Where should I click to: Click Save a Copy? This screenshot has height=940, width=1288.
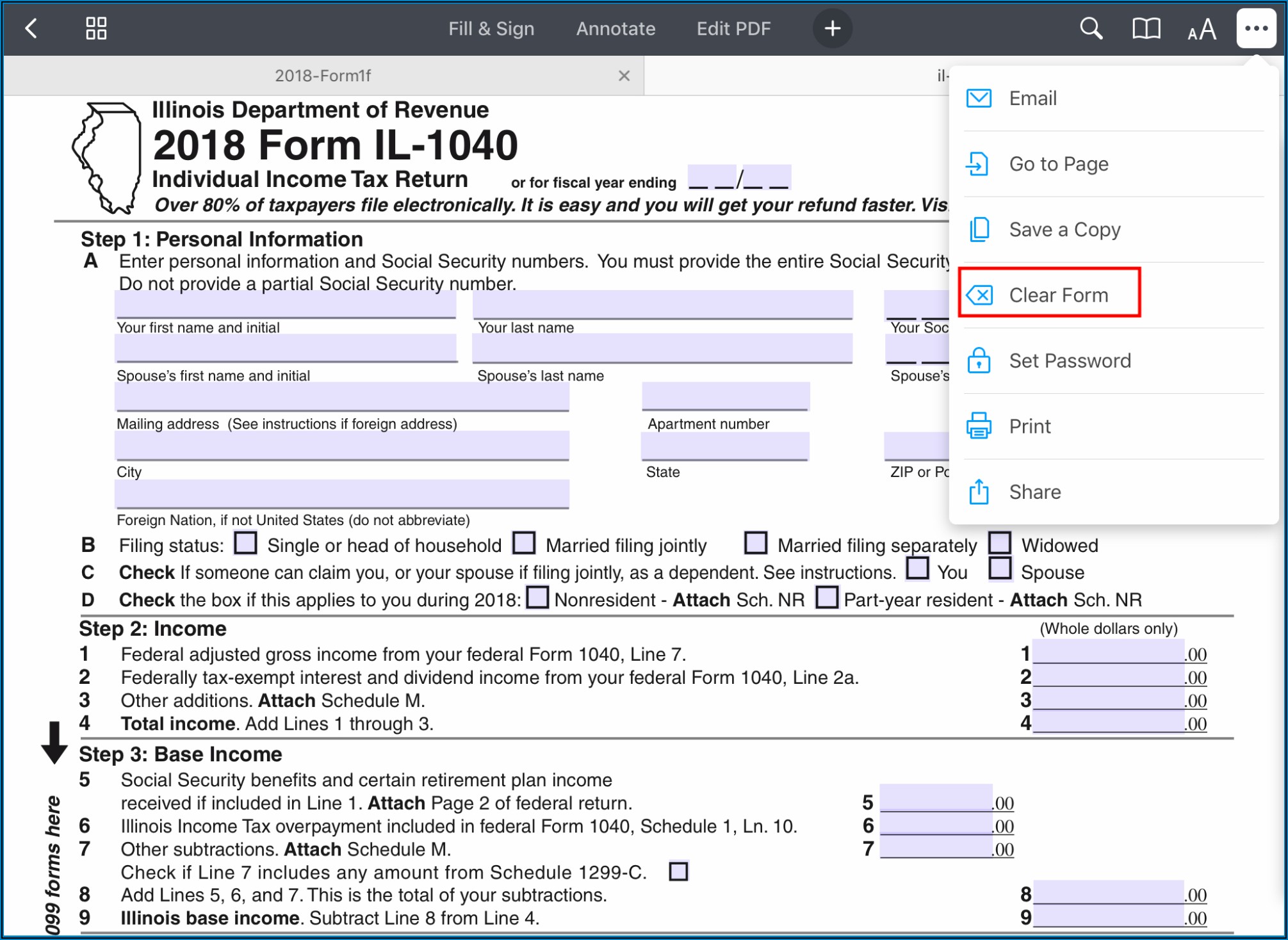tap(1064, 229)
